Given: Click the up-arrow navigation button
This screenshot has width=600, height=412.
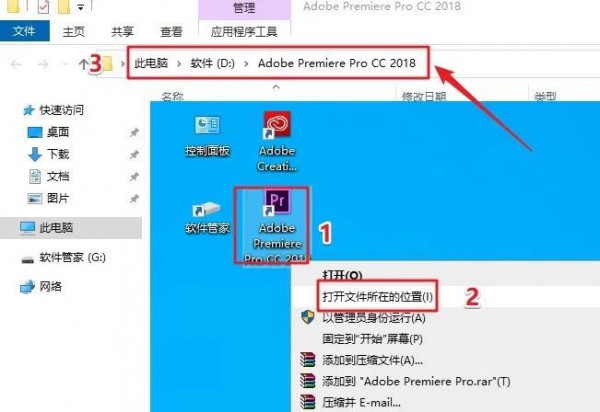Looking at the screenshot, I should [x=83, y=64].
